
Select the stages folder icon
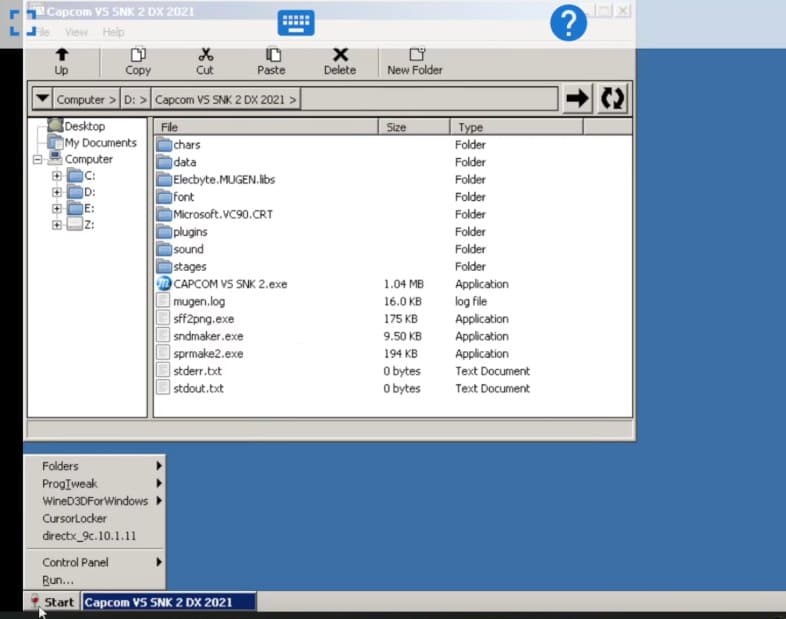(164, 267)
